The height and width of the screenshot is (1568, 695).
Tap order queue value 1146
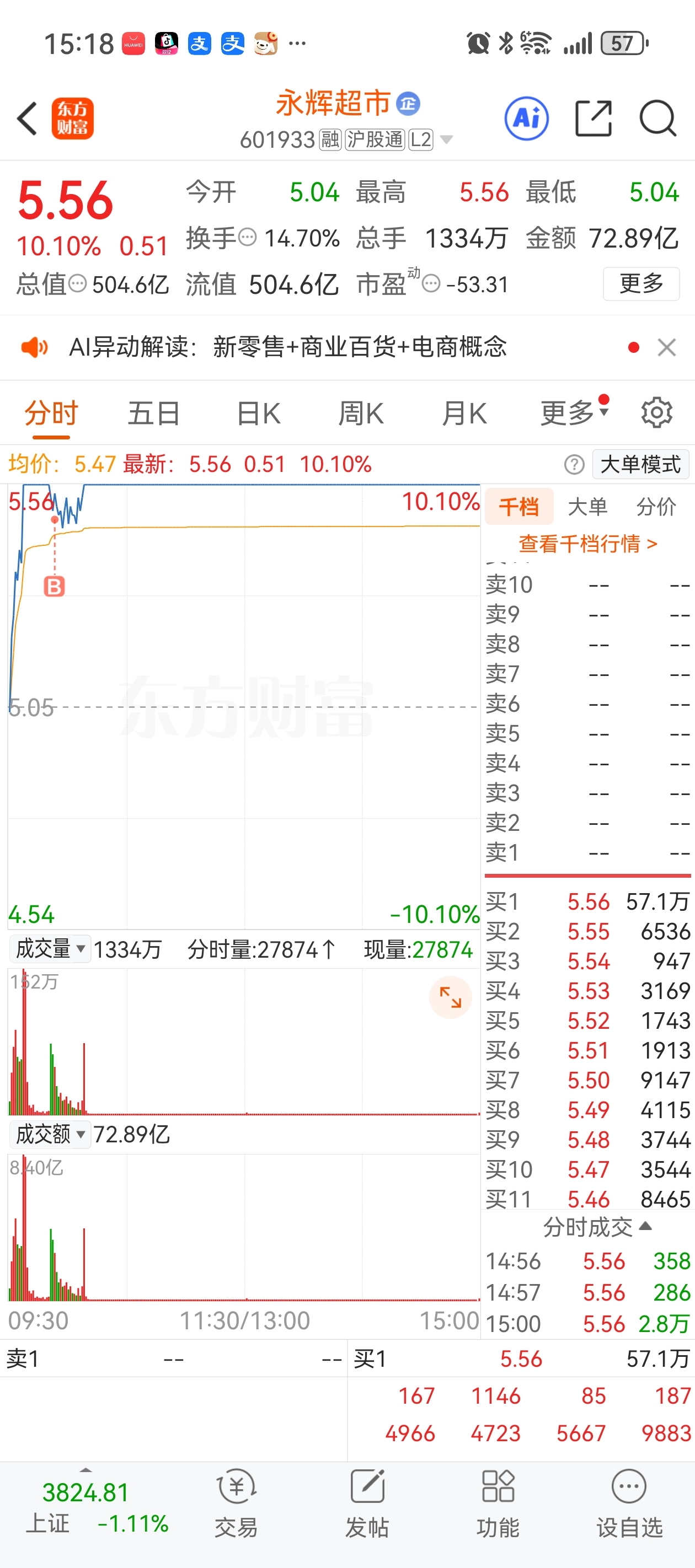tap(496, 1396)
